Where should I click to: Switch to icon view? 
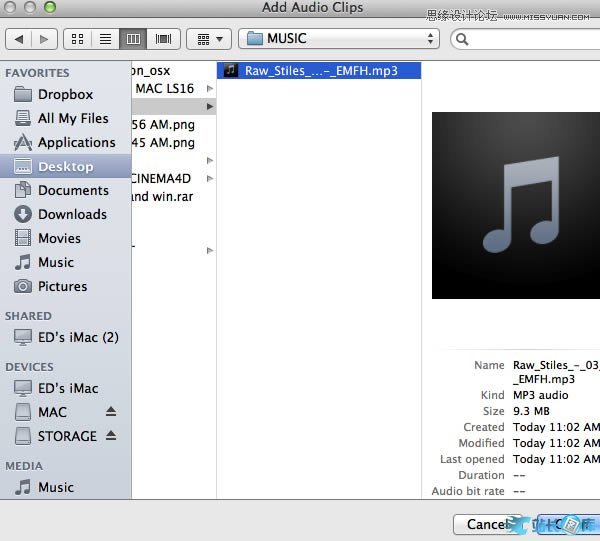(x=76, y=39)
